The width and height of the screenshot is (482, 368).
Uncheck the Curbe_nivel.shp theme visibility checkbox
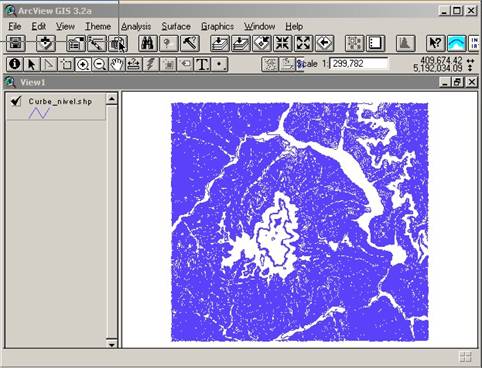pyautogui.click(x=16, y=101)
